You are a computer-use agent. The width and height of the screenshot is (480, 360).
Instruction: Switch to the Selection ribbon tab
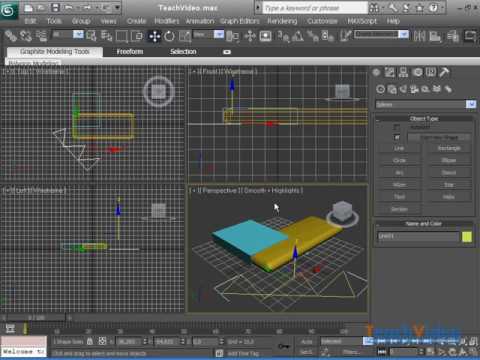[x=183, y=52]
